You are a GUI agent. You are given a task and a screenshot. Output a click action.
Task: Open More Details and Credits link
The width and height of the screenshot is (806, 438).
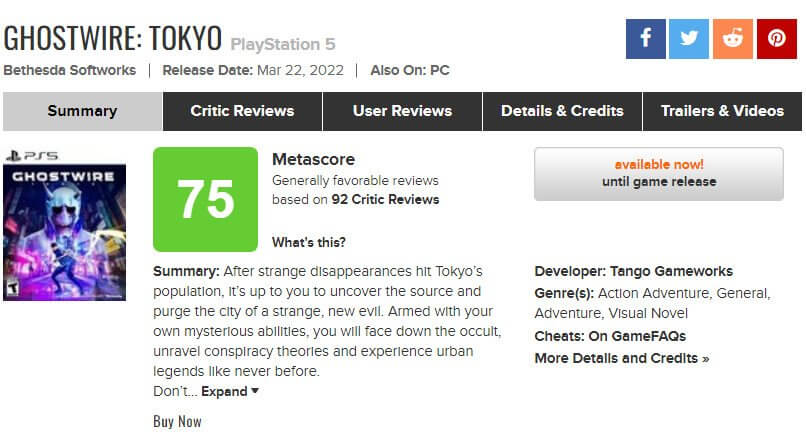click(x=621, y=358)
